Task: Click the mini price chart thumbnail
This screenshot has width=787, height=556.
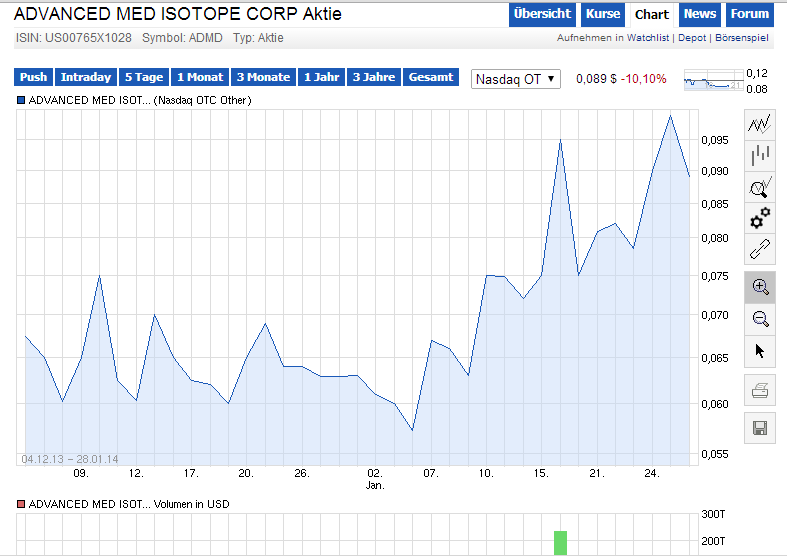Action: [713, 82]
